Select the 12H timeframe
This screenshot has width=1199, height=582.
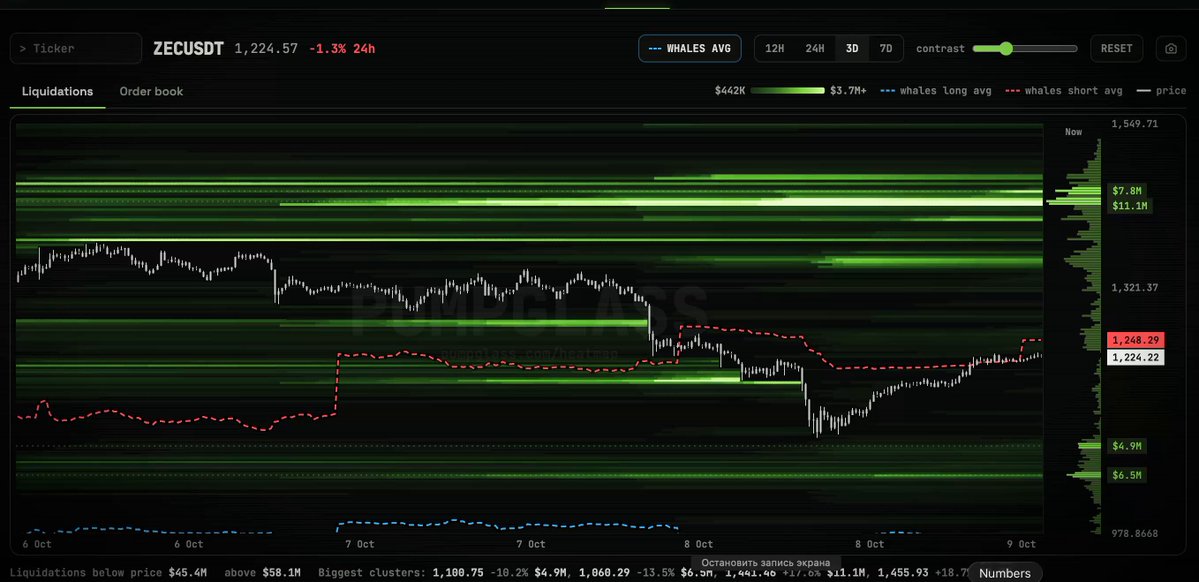pyautogui.click(x=775, y=48)
